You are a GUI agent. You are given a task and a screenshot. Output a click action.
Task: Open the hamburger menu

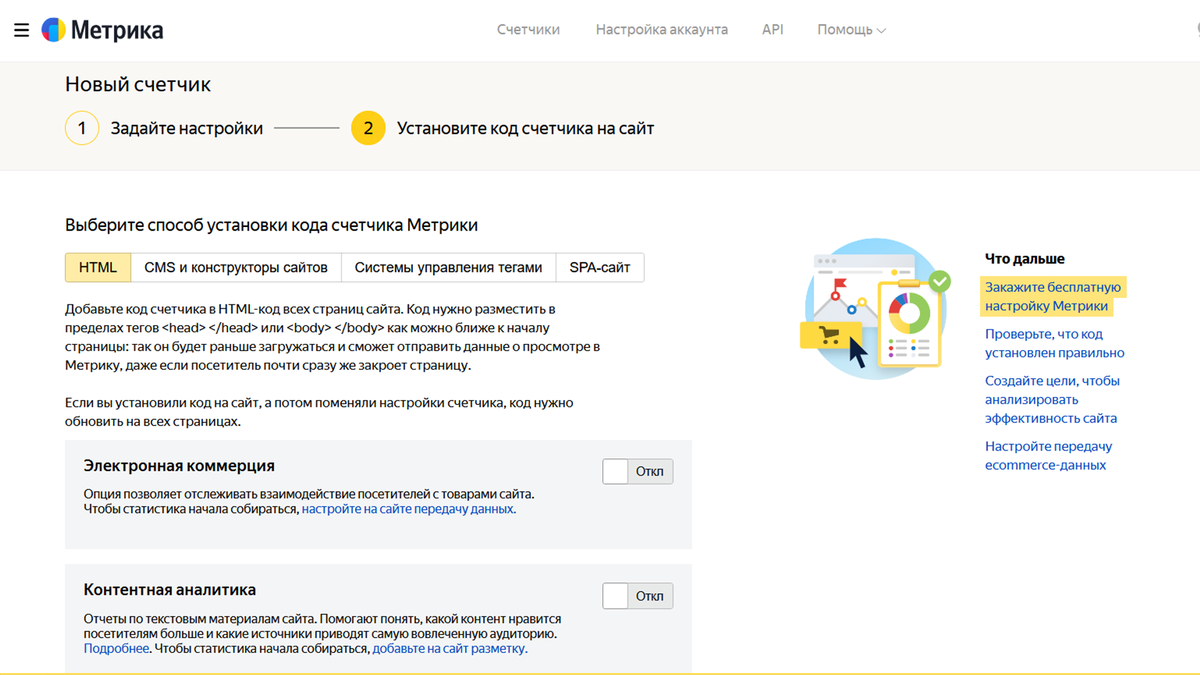[22, 30]
